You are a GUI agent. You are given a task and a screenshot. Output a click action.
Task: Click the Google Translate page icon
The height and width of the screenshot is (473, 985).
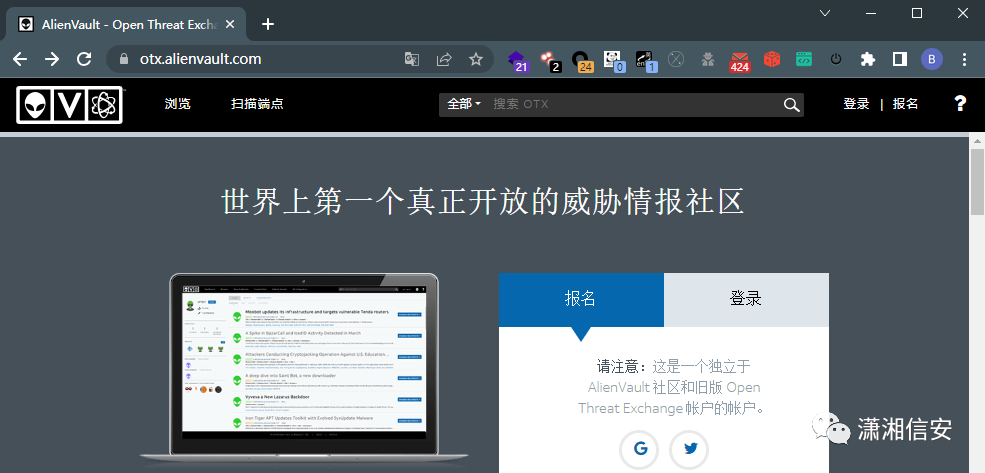(x=411, y=59)
